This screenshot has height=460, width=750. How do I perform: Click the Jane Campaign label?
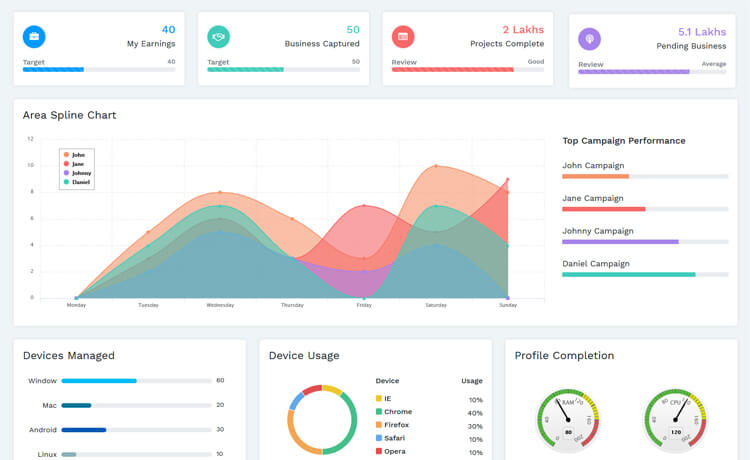pos(593,198)
